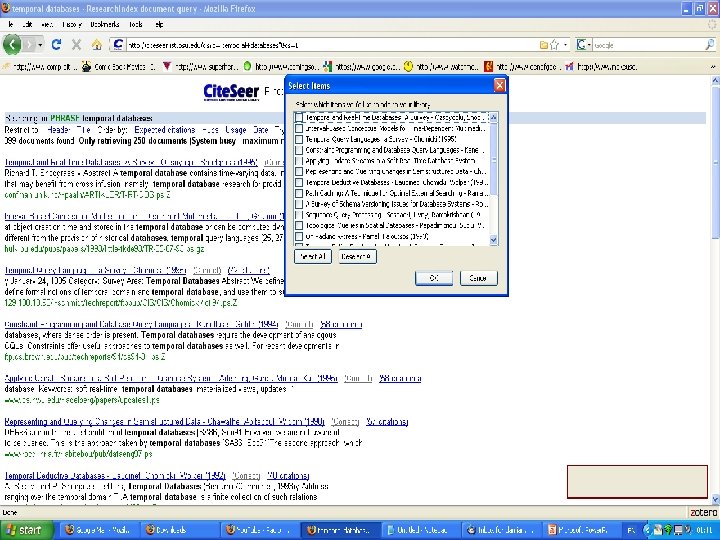Open the superhero bookmark with red V icon
The width and height of the screenshot is (720, 540).
200,67
